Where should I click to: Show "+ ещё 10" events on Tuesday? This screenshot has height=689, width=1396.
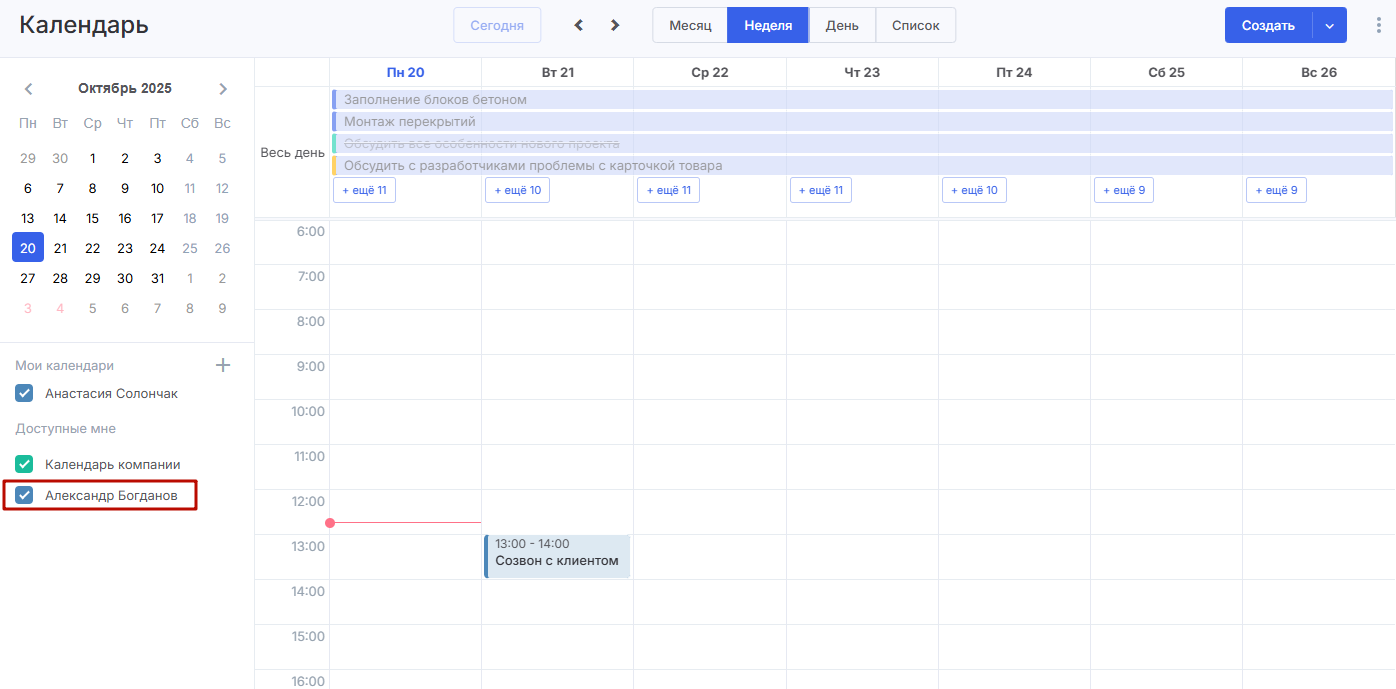tap(517, 190)
